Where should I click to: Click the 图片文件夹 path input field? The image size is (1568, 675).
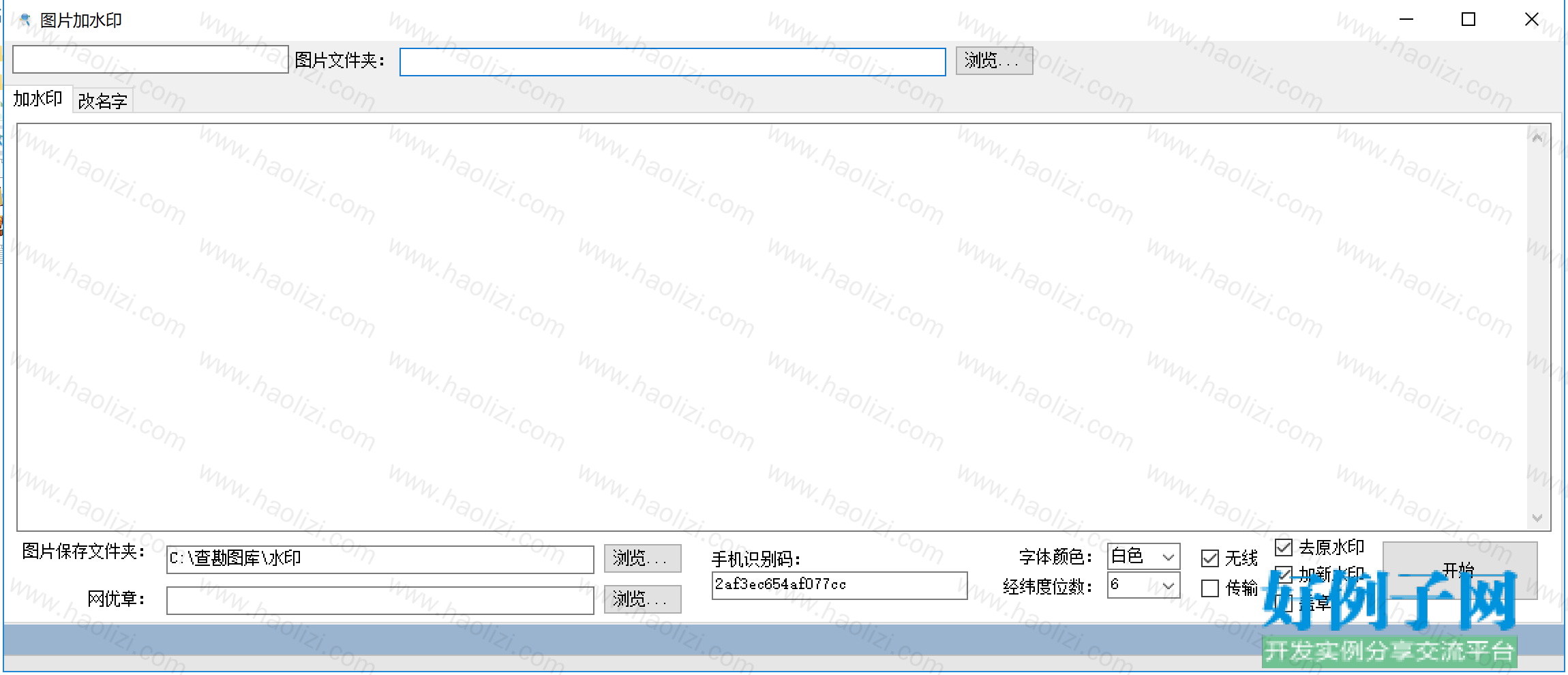pos(672,62)
